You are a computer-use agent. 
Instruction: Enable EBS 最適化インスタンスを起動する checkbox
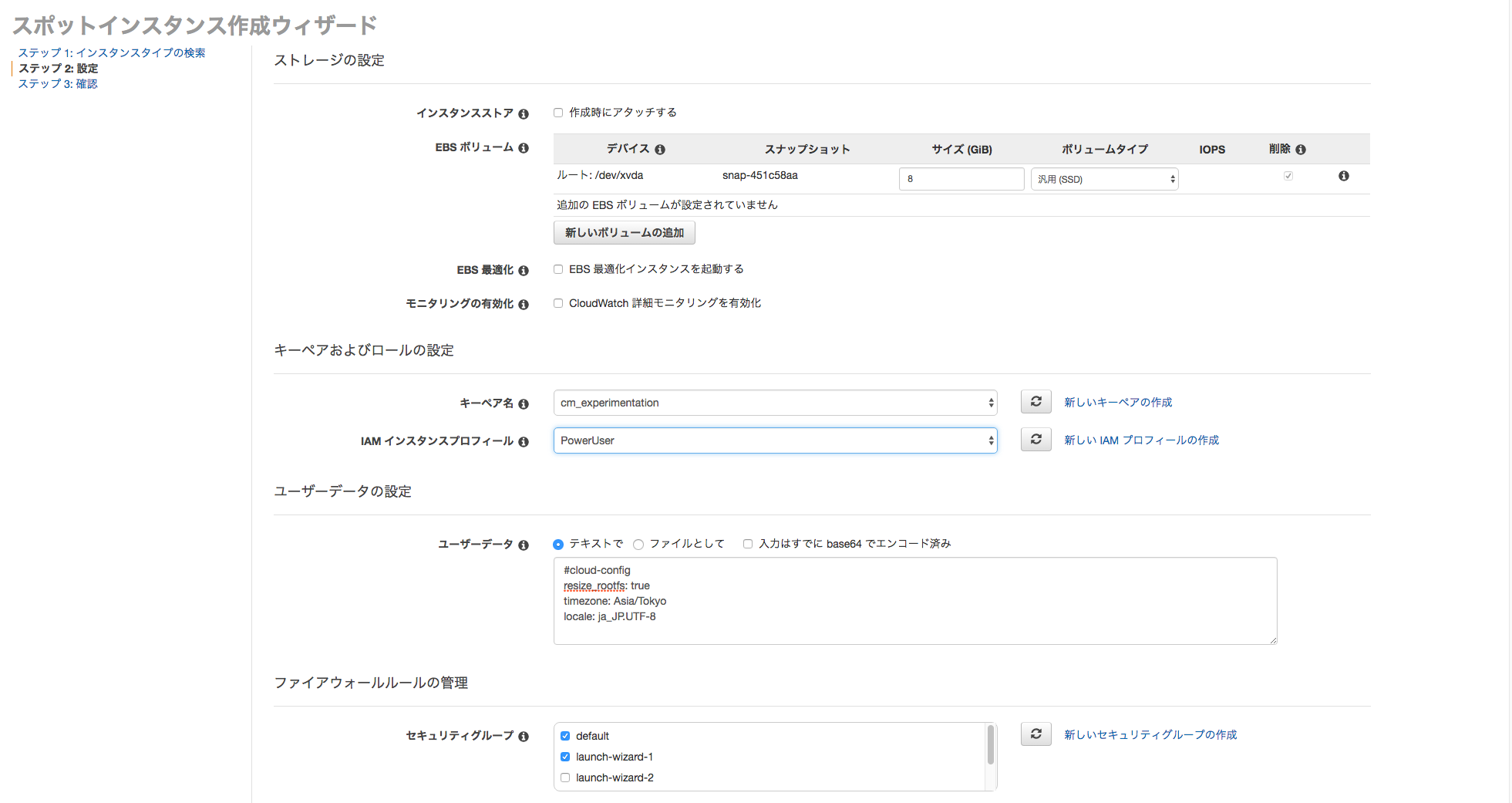[x=558, y=269]
